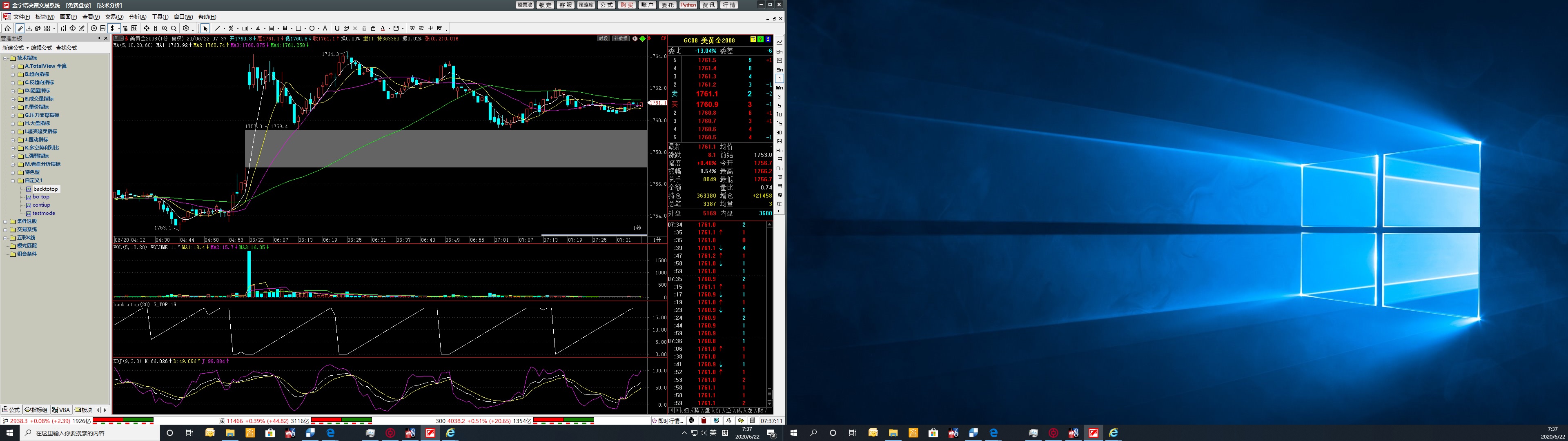Click the 策略库 button

[586, 5]
